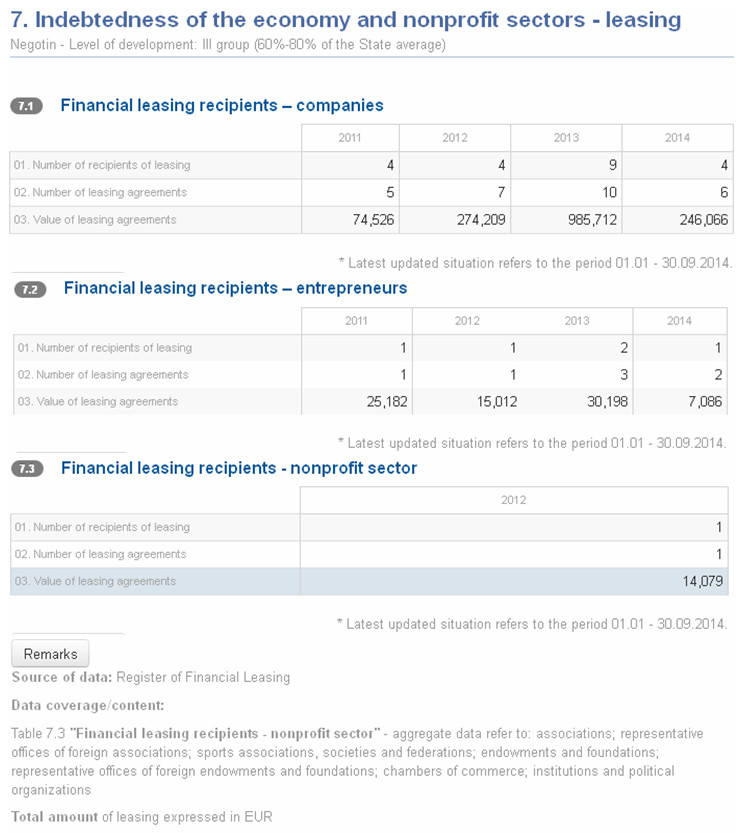Click the Remarks button
The width and height of the screenshot is (750, 833).
click(50, 653)
